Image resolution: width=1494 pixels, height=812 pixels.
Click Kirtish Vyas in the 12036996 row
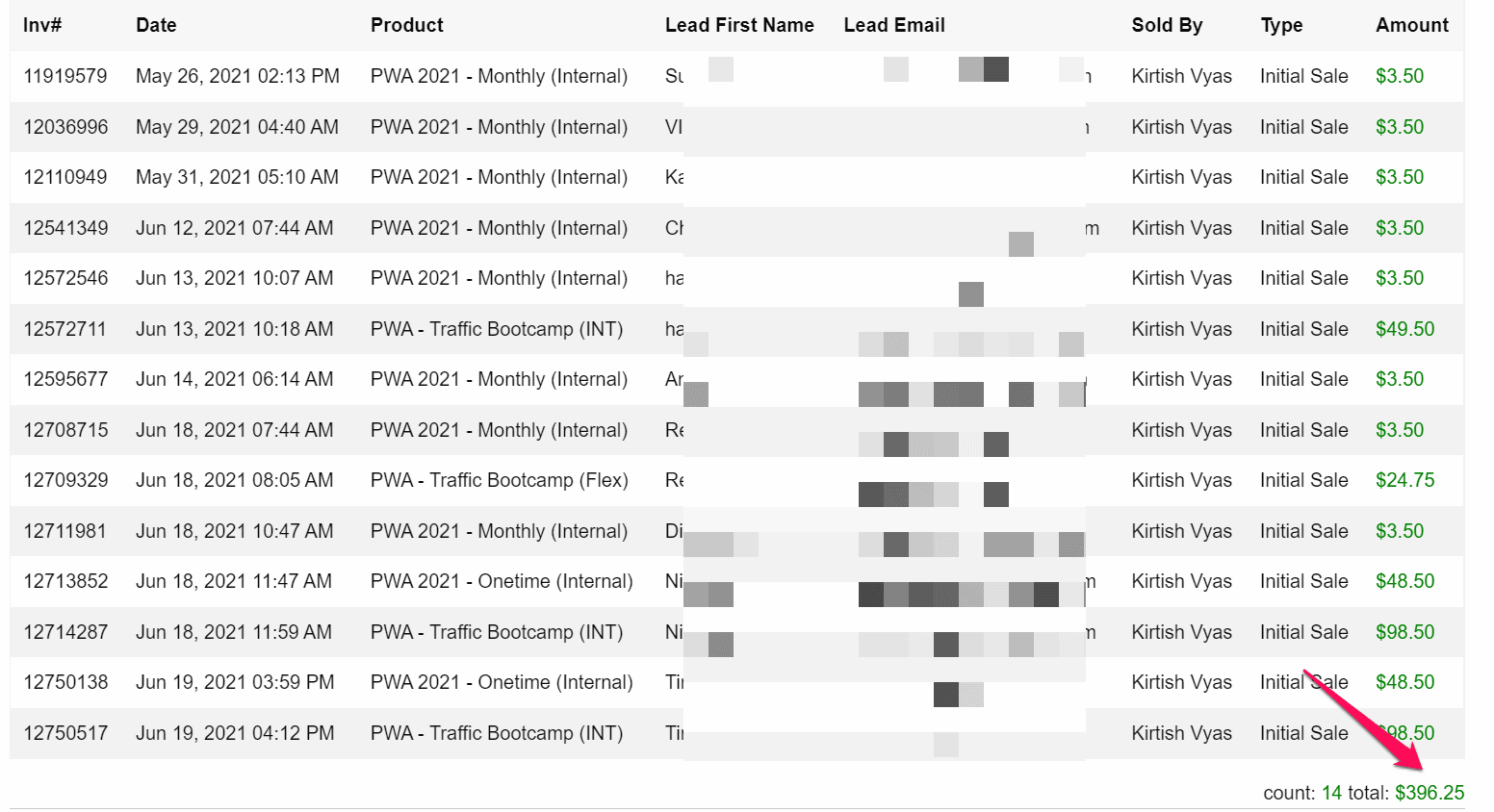(1181, 127)
